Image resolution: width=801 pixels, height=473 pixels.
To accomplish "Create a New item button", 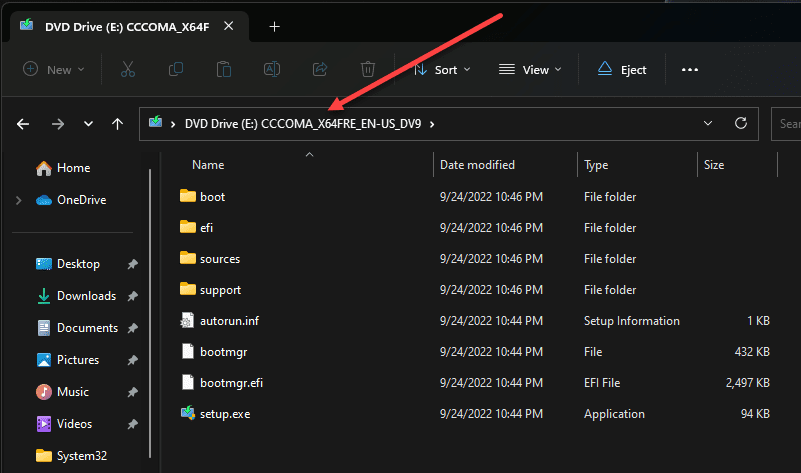I will click(54, 70).
